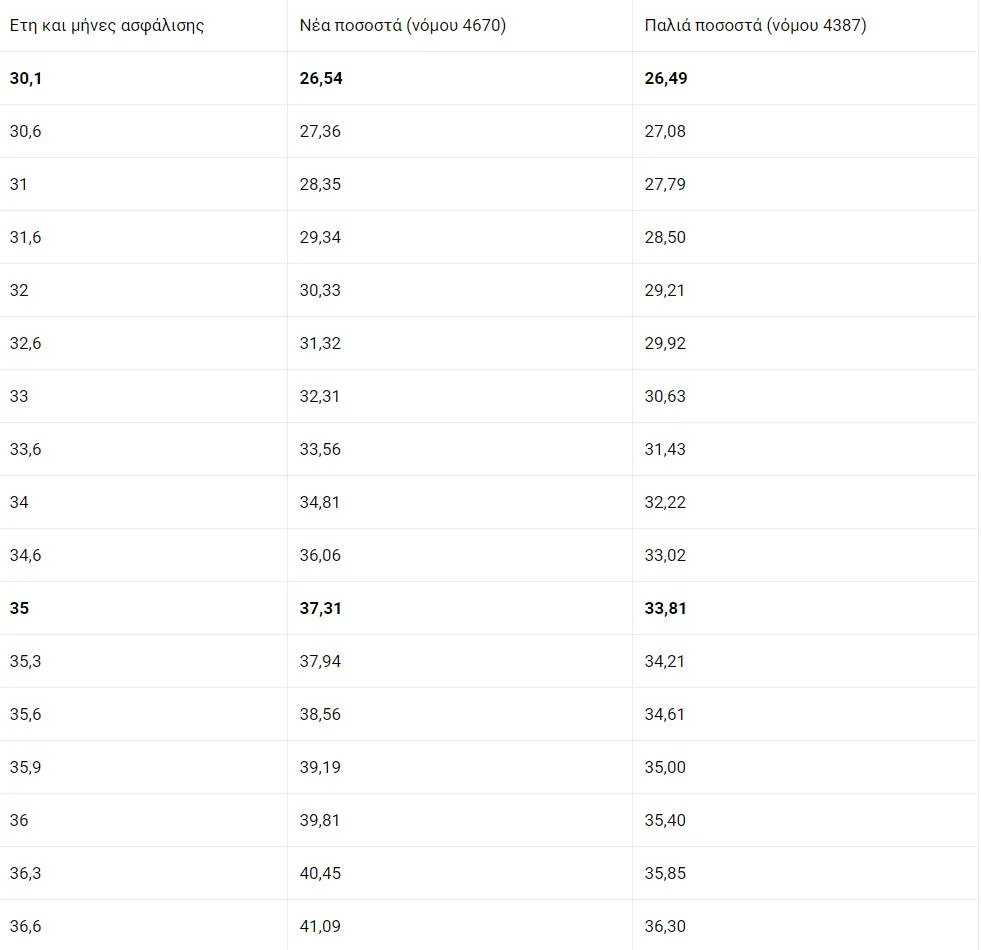
Task: Click the new percentage value 26,54
Action: pos(321,78)
